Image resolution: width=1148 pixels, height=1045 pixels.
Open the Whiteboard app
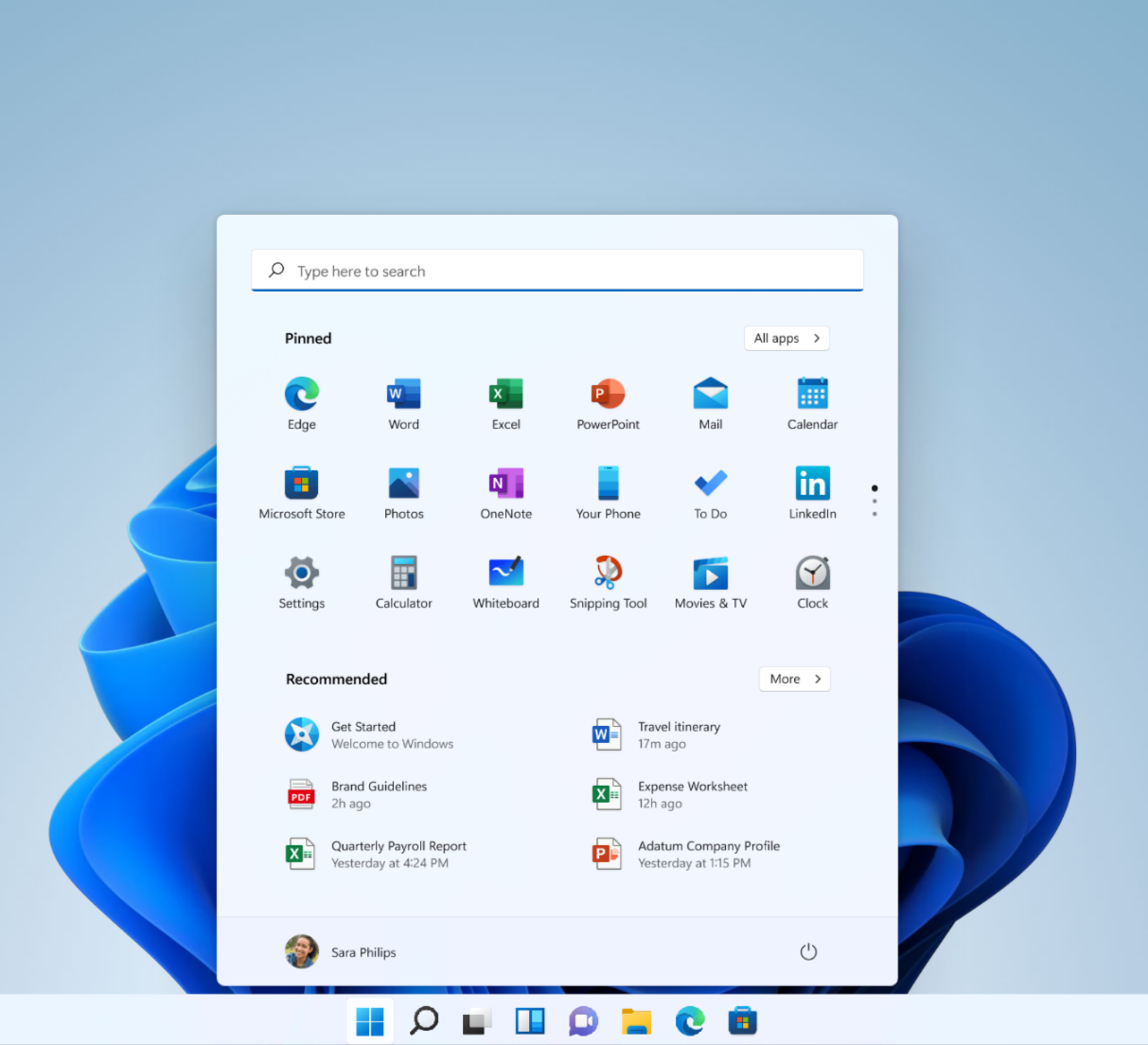click(x=505, y=580)
